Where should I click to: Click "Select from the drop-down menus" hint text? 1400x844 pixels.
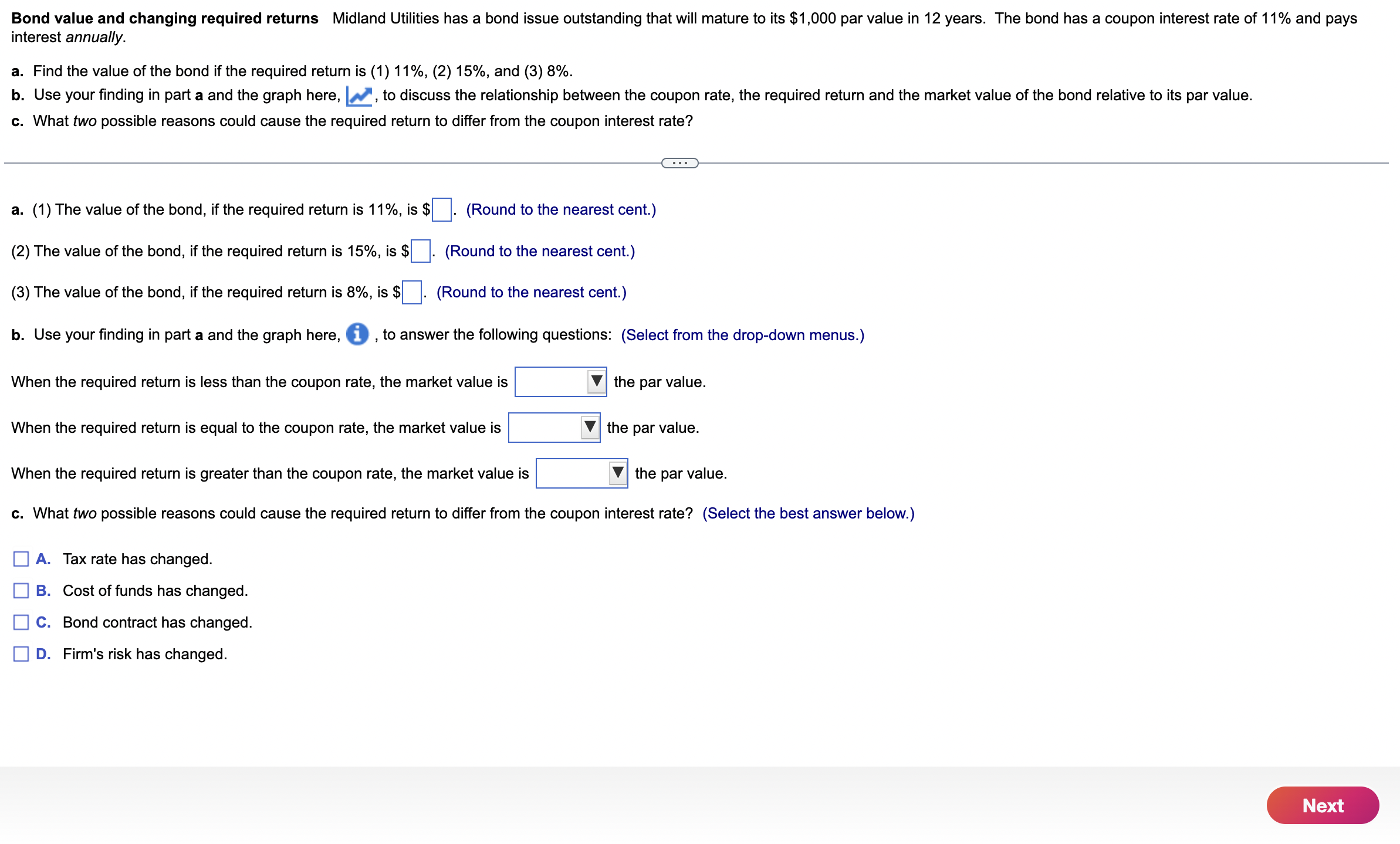tap(742, 335)
